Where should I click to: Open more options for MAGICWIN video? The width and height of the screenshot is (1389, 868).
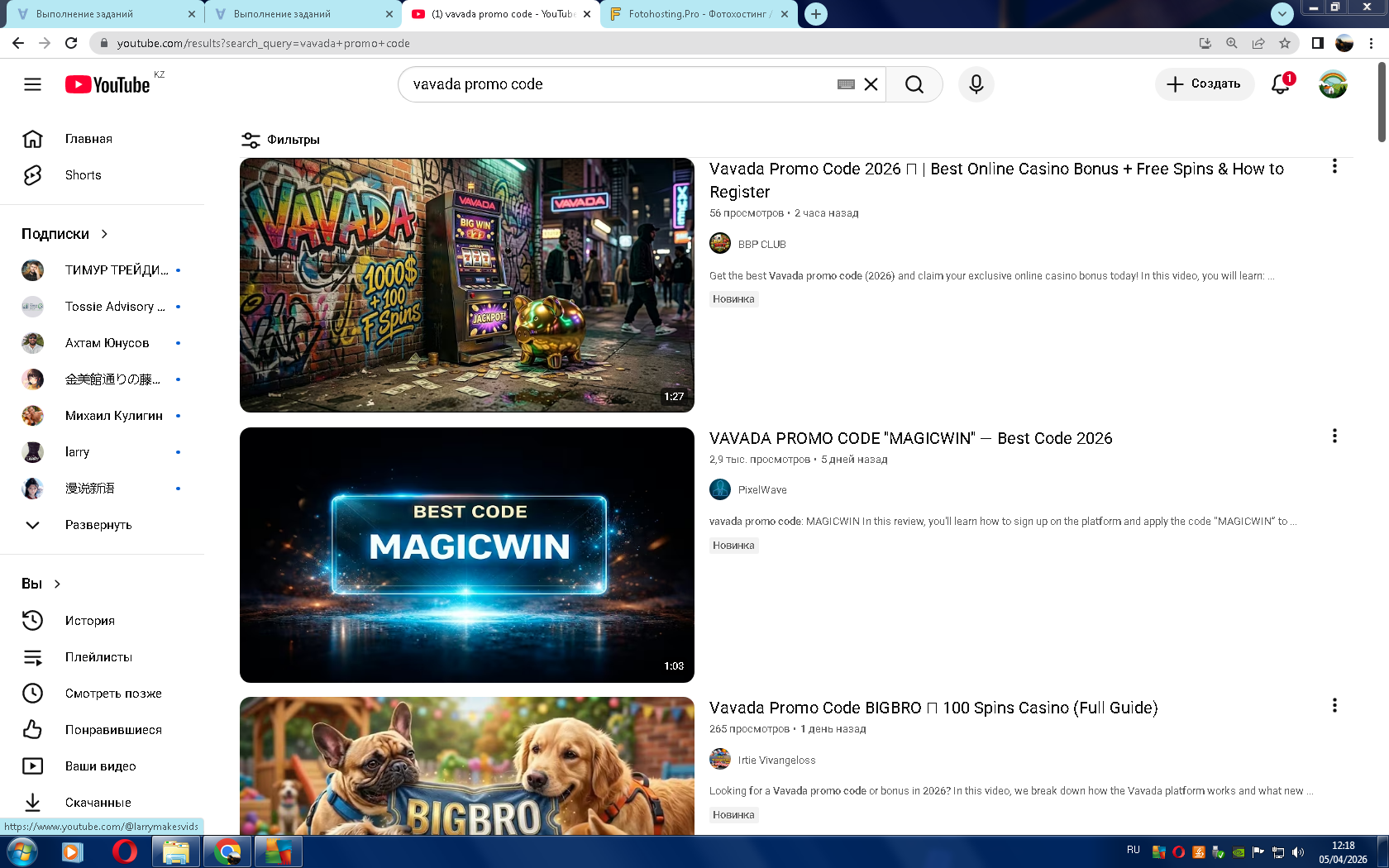coord(1334,436)
